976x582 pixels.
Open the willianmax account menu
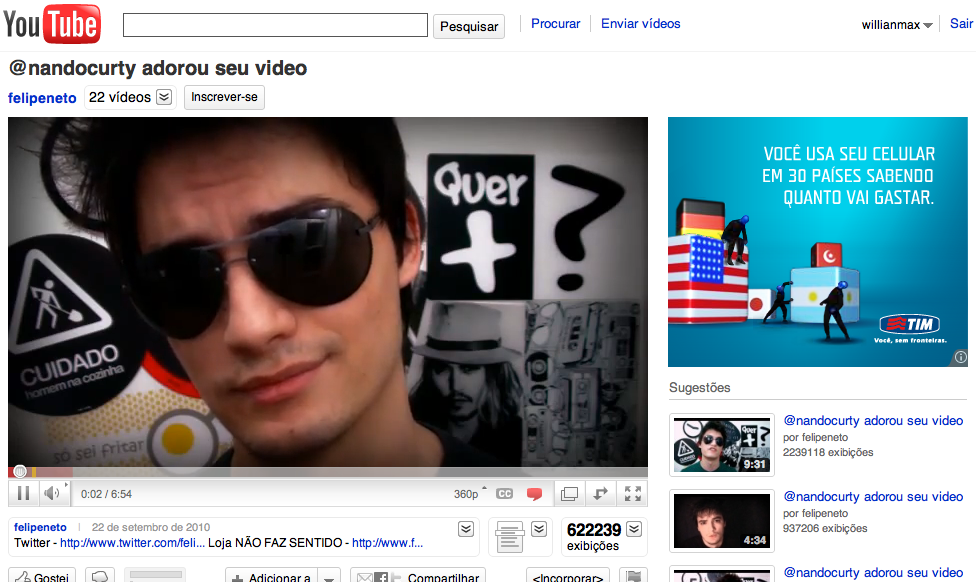pyautogui.click(x=897, y=25)
